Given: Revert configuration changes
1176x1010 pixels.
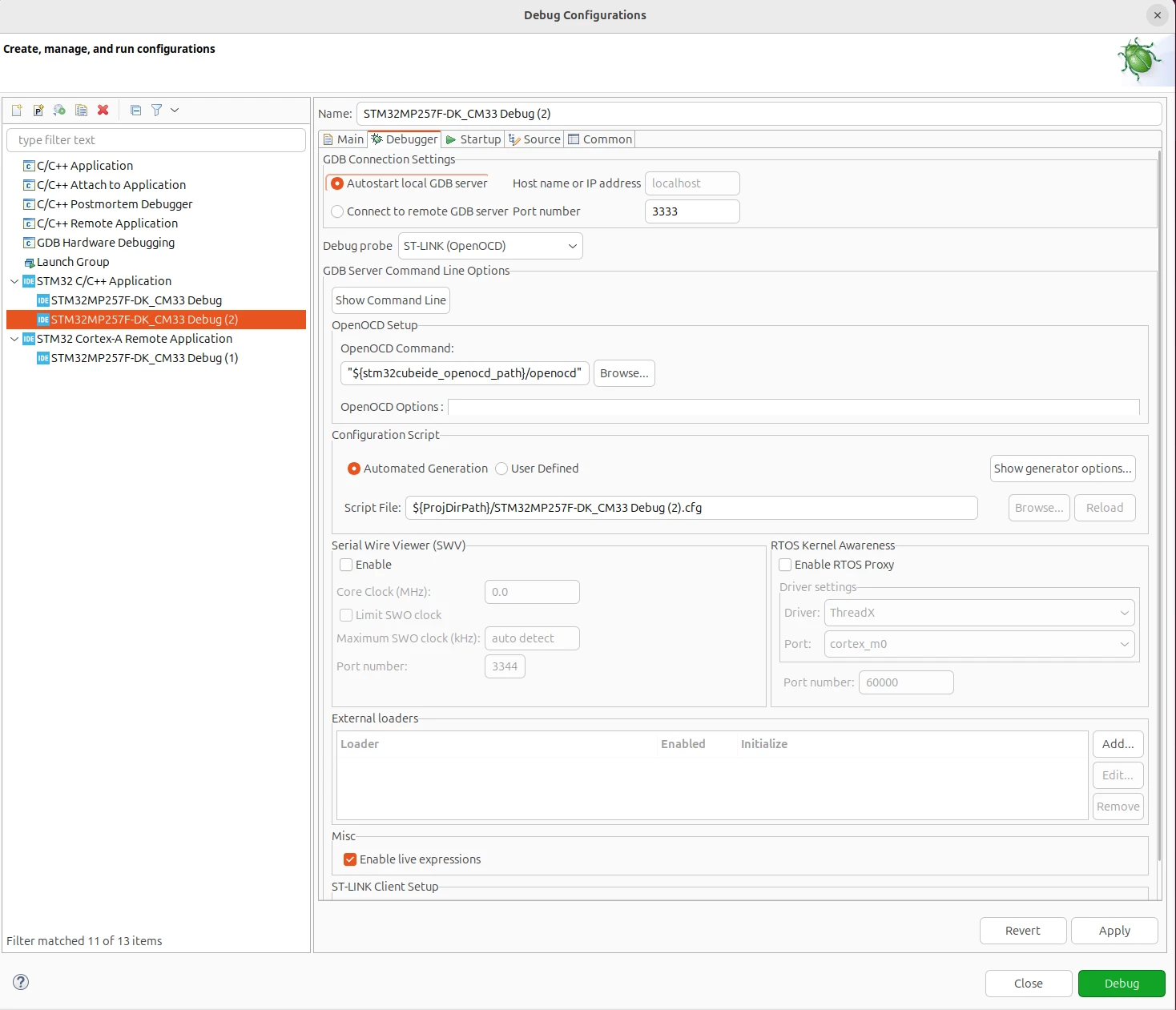Looking at the screenshot, I should 1023,931.
